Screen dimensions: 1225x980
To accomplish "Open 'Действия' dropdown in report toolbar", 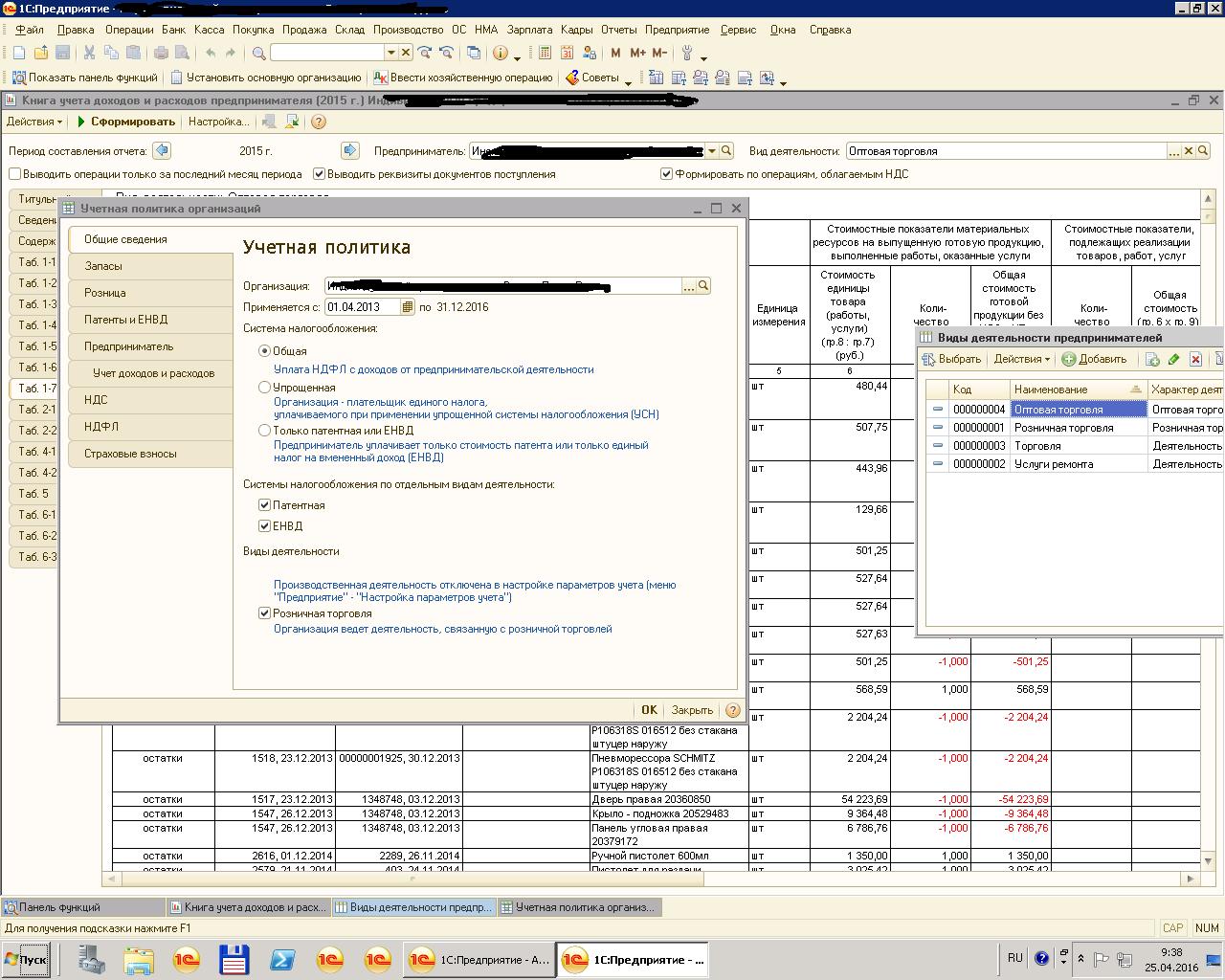I will pyautogui.click(x=34, y=122).
